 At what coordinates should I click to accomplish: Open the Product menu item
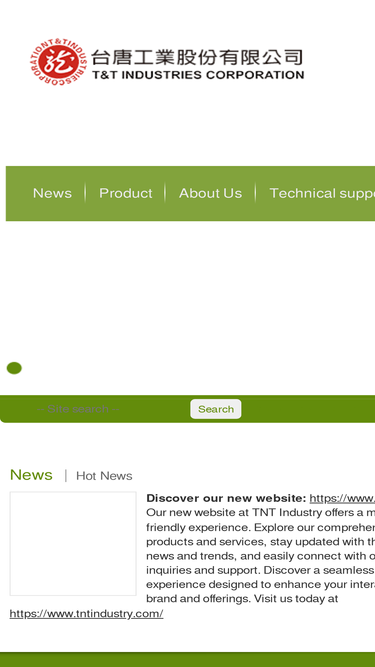(125, 193)
